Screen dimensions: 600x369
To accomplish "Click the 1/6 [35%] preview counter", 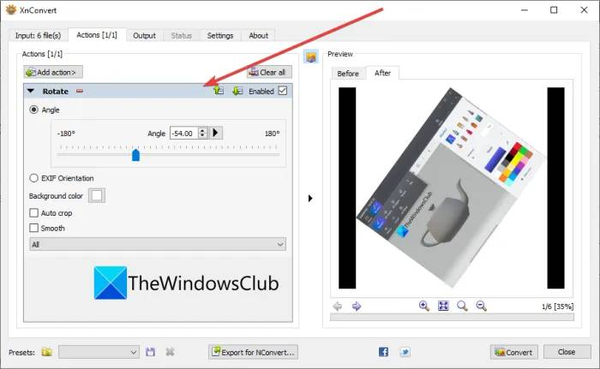I will [558, 306].
